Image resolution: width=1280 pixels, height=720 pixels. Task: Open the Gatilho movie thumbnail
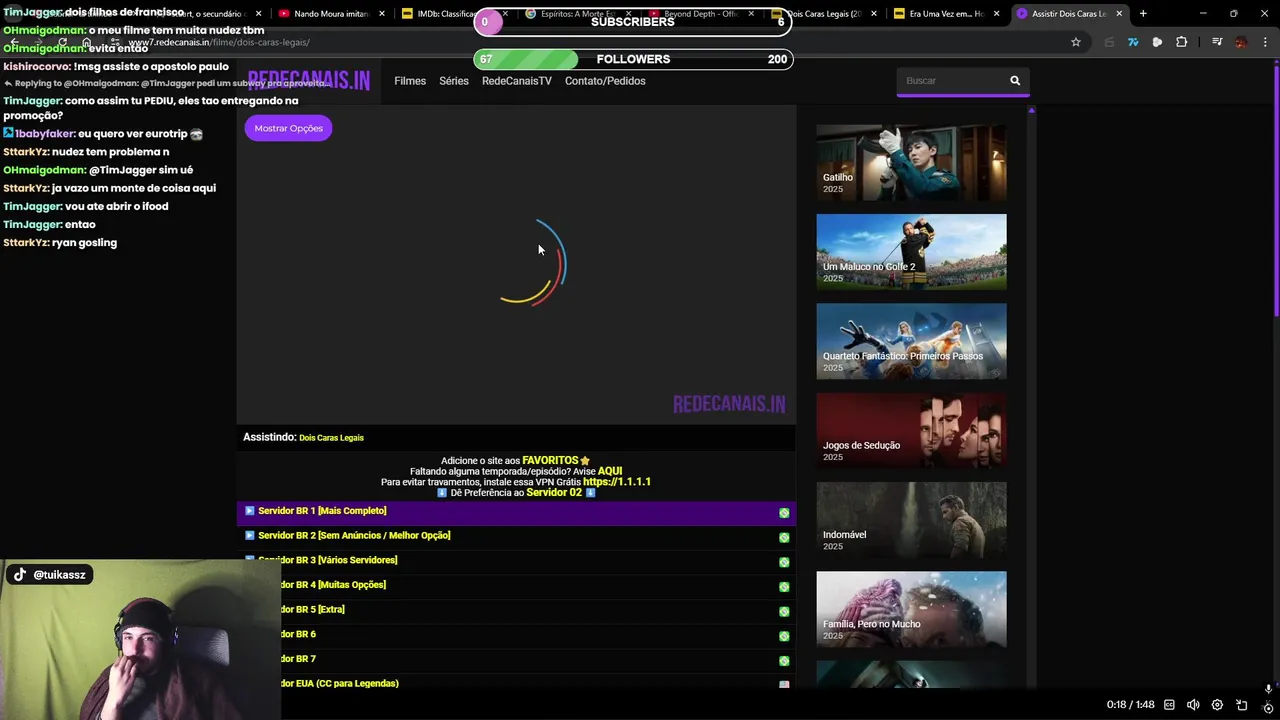[x=911, y=162]
